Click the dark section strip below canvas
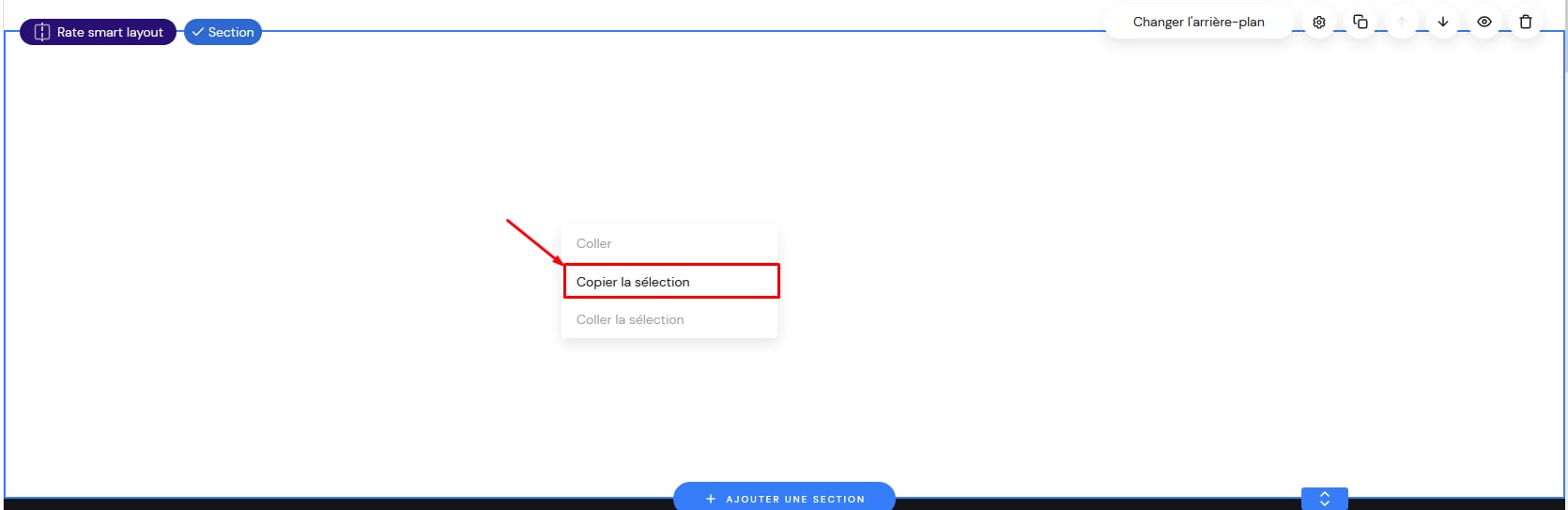This screenshot has width=1568, height=510. 282,504
